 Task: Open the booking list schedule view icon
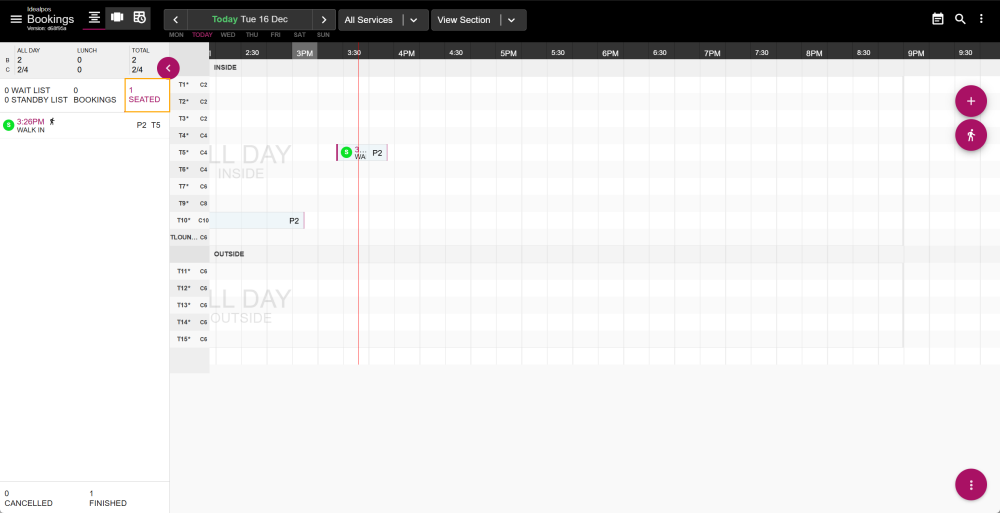[x=140, y=18]
